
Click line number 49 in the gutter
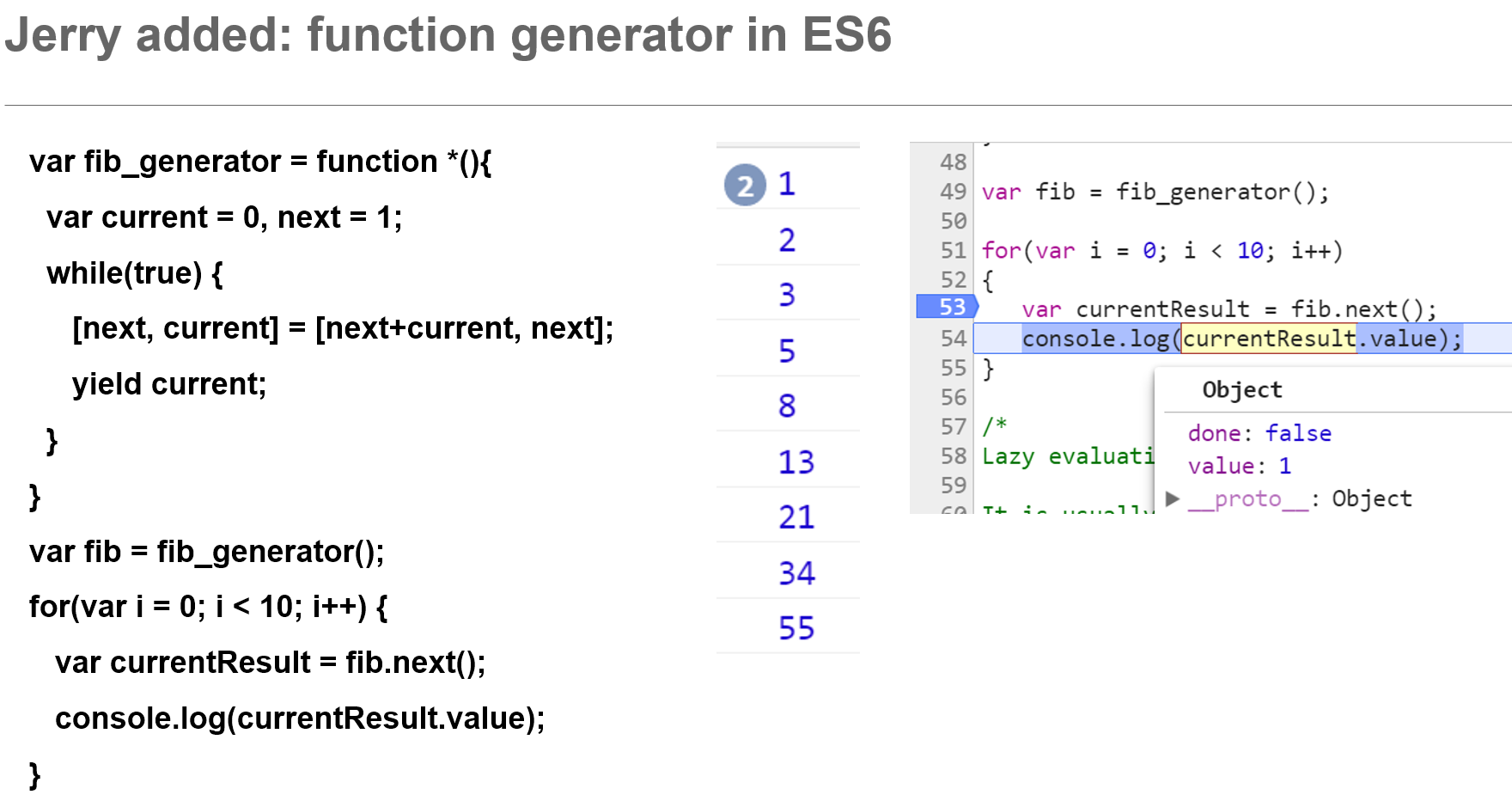click(x=954, y=192)
